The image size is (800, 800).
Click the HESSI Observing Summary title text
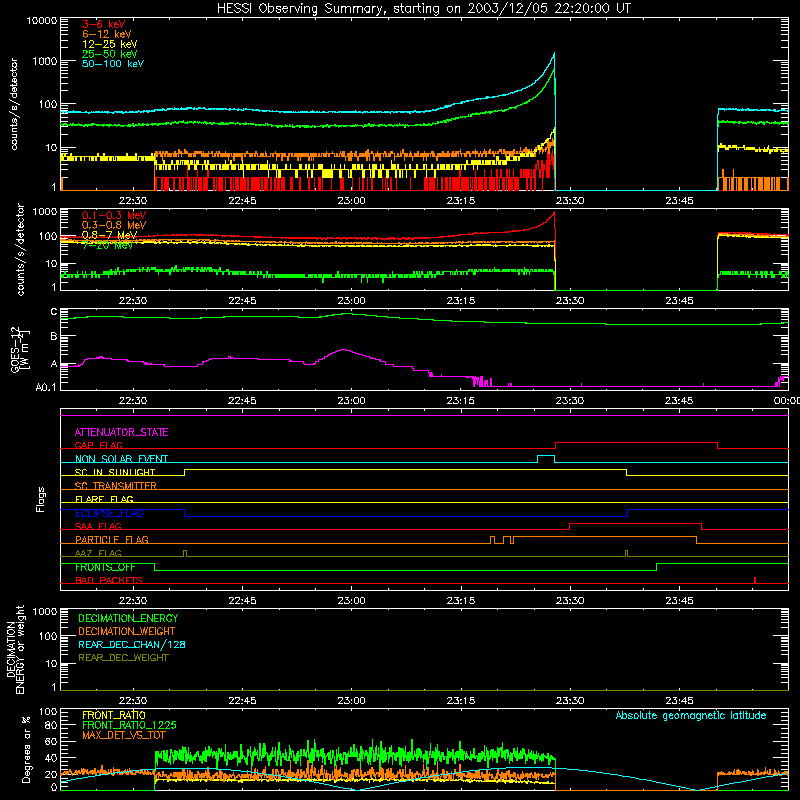point(423,9)
